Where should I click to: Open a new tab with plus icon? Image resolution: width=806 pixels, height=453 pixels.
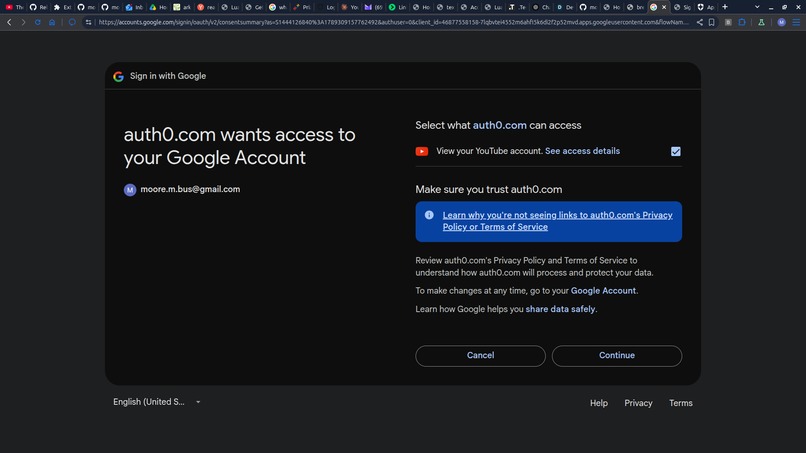pos(725,7)
